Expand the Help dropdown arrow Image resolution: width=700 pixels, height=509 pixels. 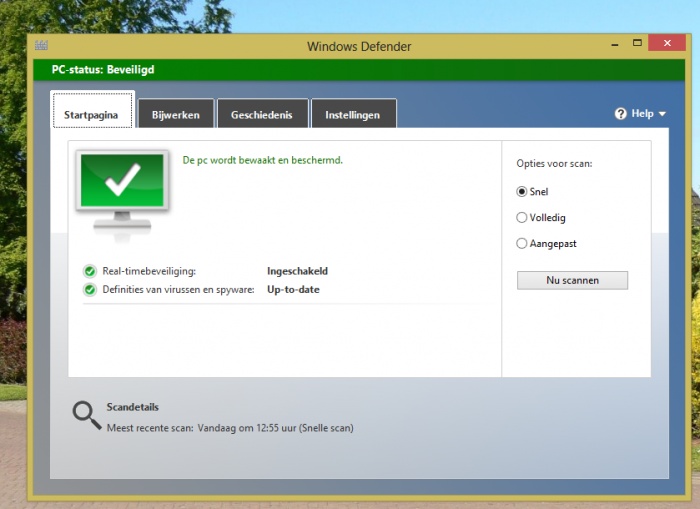tap(662, 115)
